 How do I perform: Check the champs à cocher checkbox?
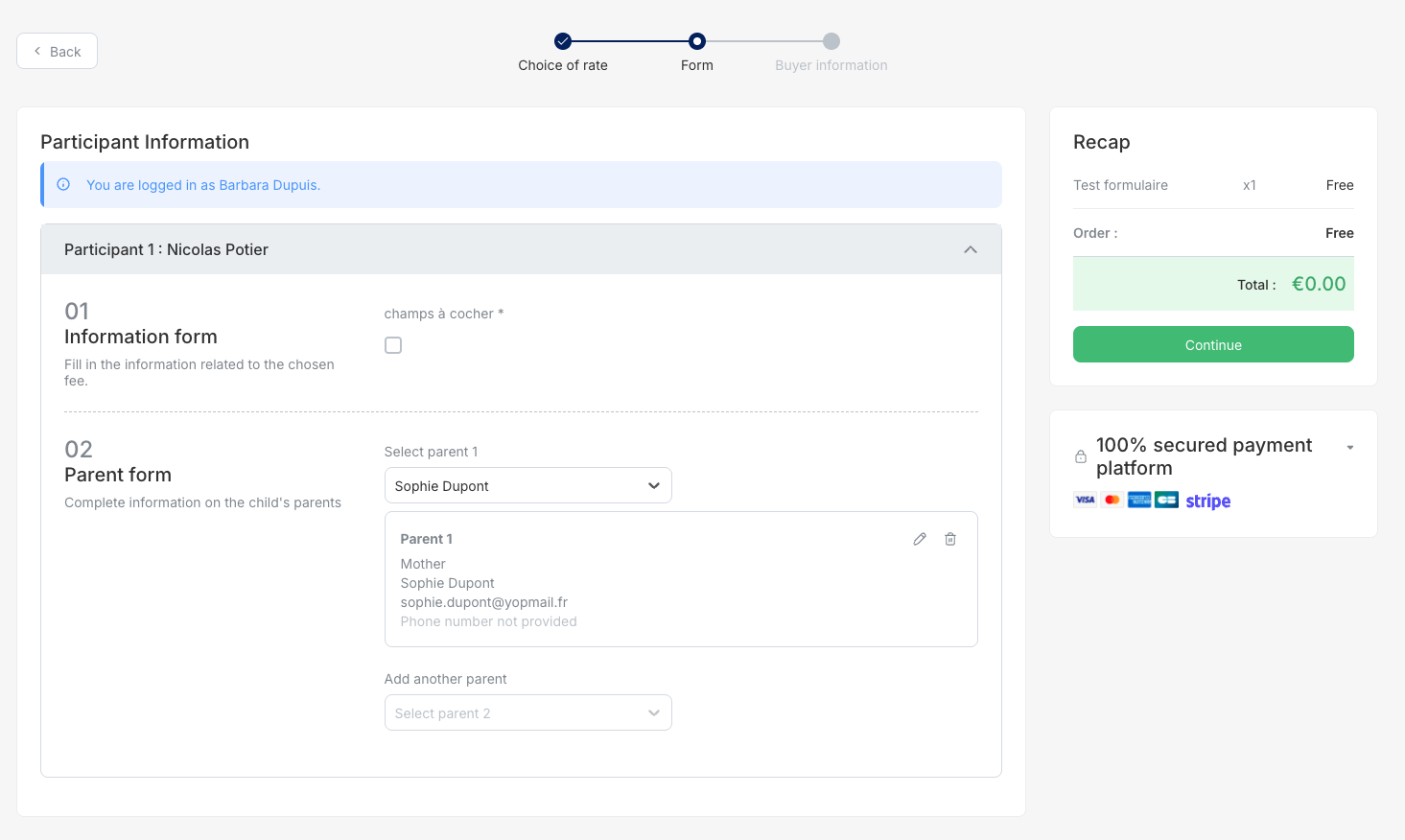393,344
